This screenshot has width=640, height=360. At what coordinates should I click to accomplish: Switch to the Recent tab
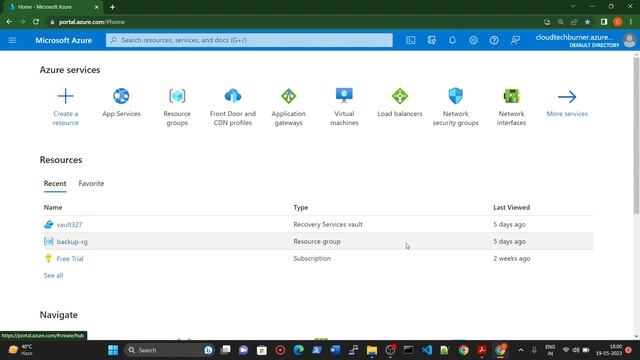click(x=55, y=183)
